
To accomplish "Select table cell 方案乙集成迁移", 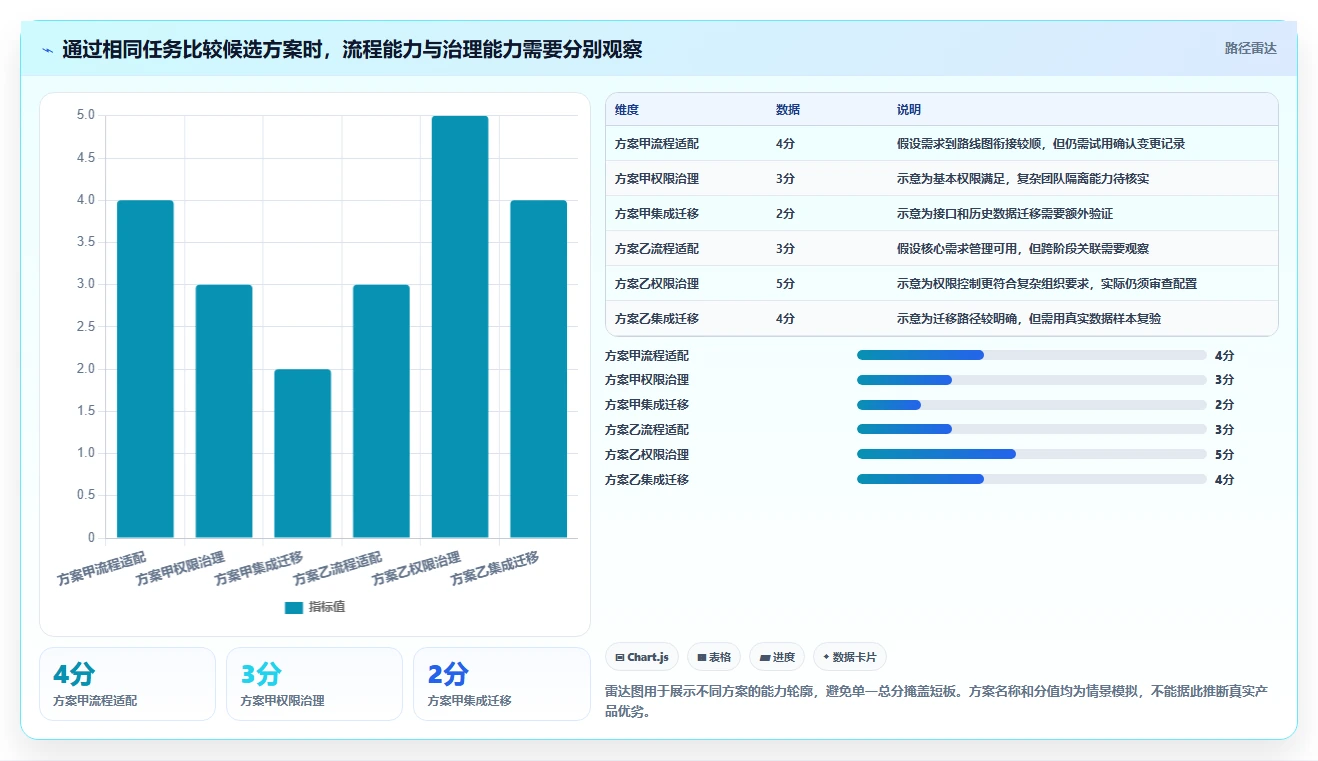I will pyautogui.click(x=657, y=319).
